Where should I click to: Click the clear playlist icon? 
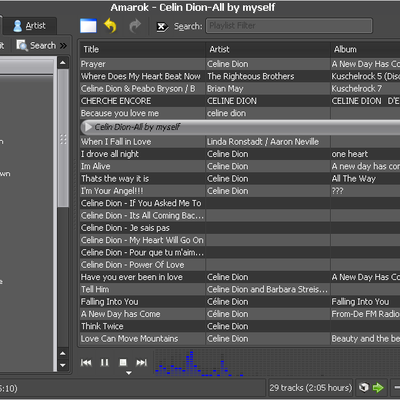[88, 26]
